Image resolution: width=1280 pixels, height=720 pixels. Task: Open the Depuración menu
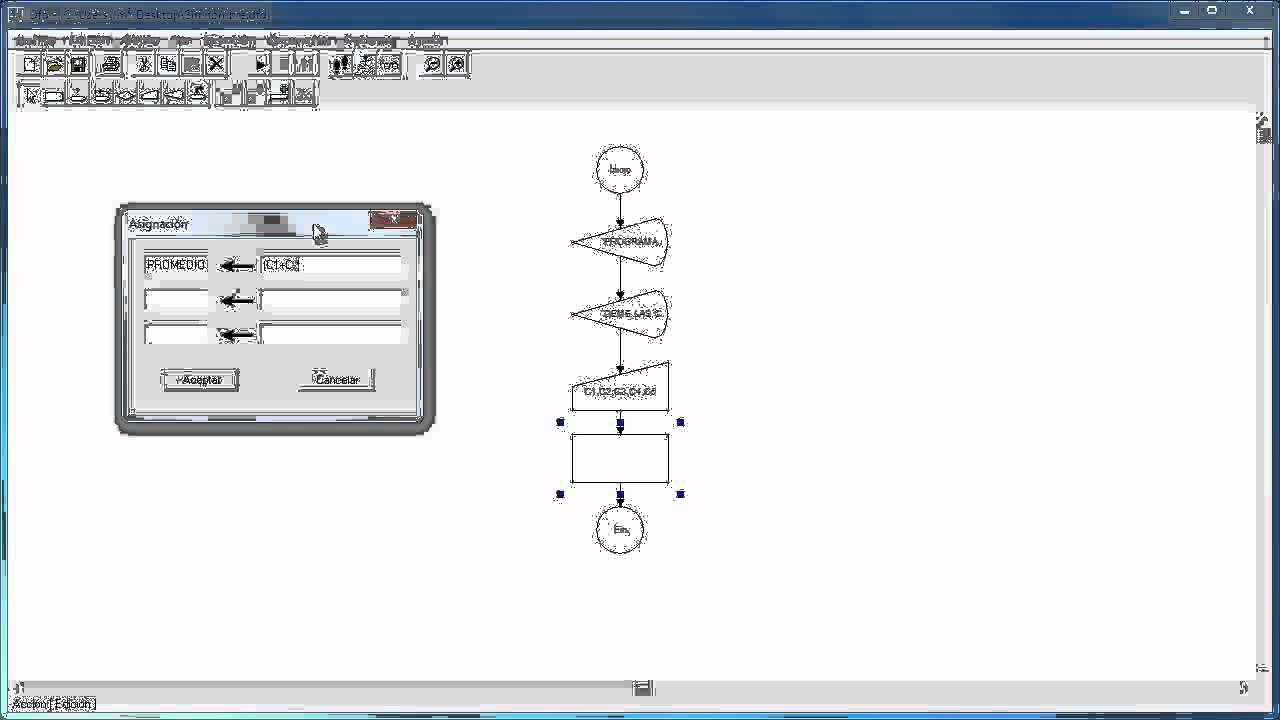click(x=301, y=41)
